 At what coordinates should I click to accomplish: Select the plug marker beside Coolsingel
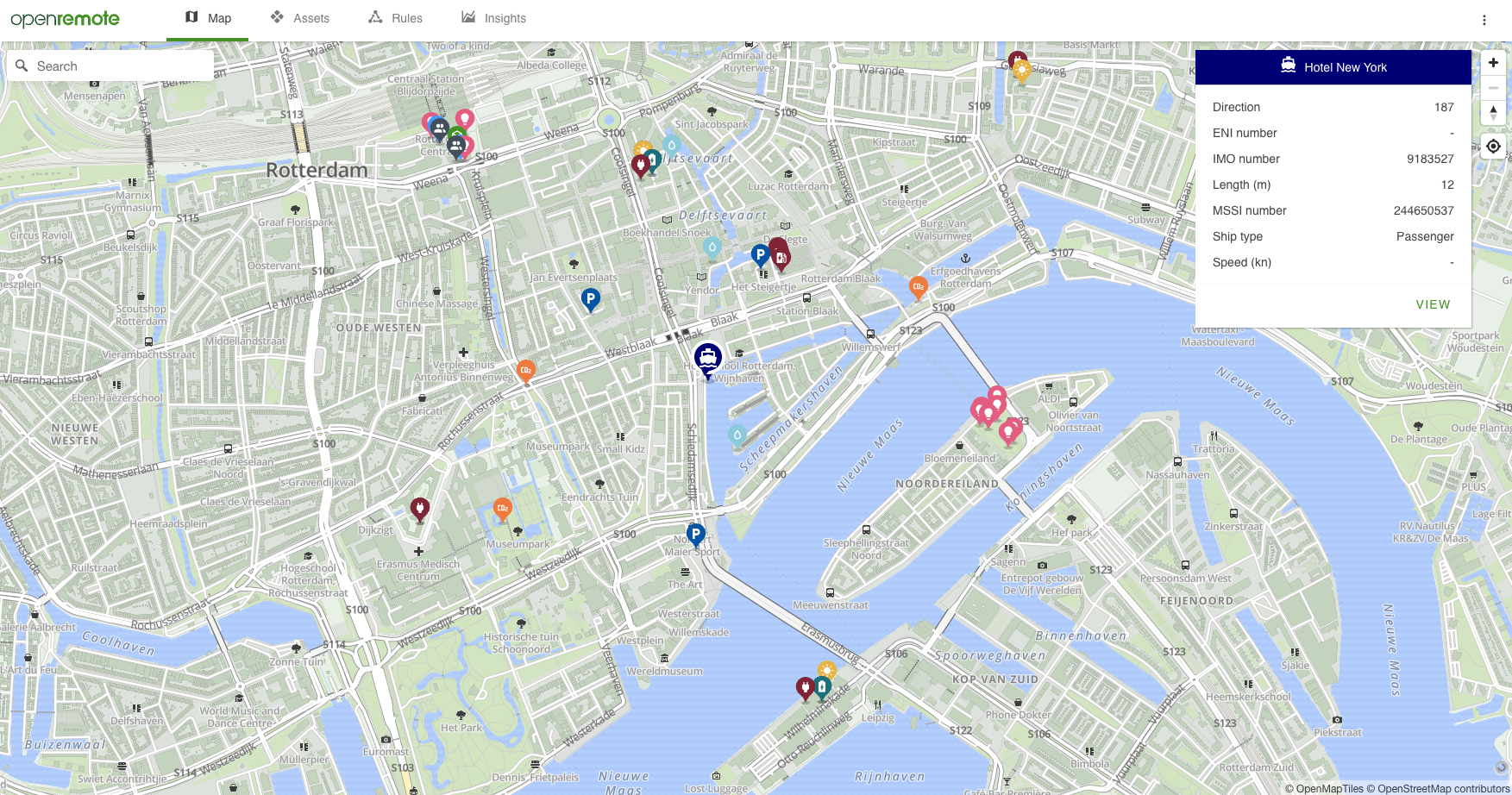[640, 164]
